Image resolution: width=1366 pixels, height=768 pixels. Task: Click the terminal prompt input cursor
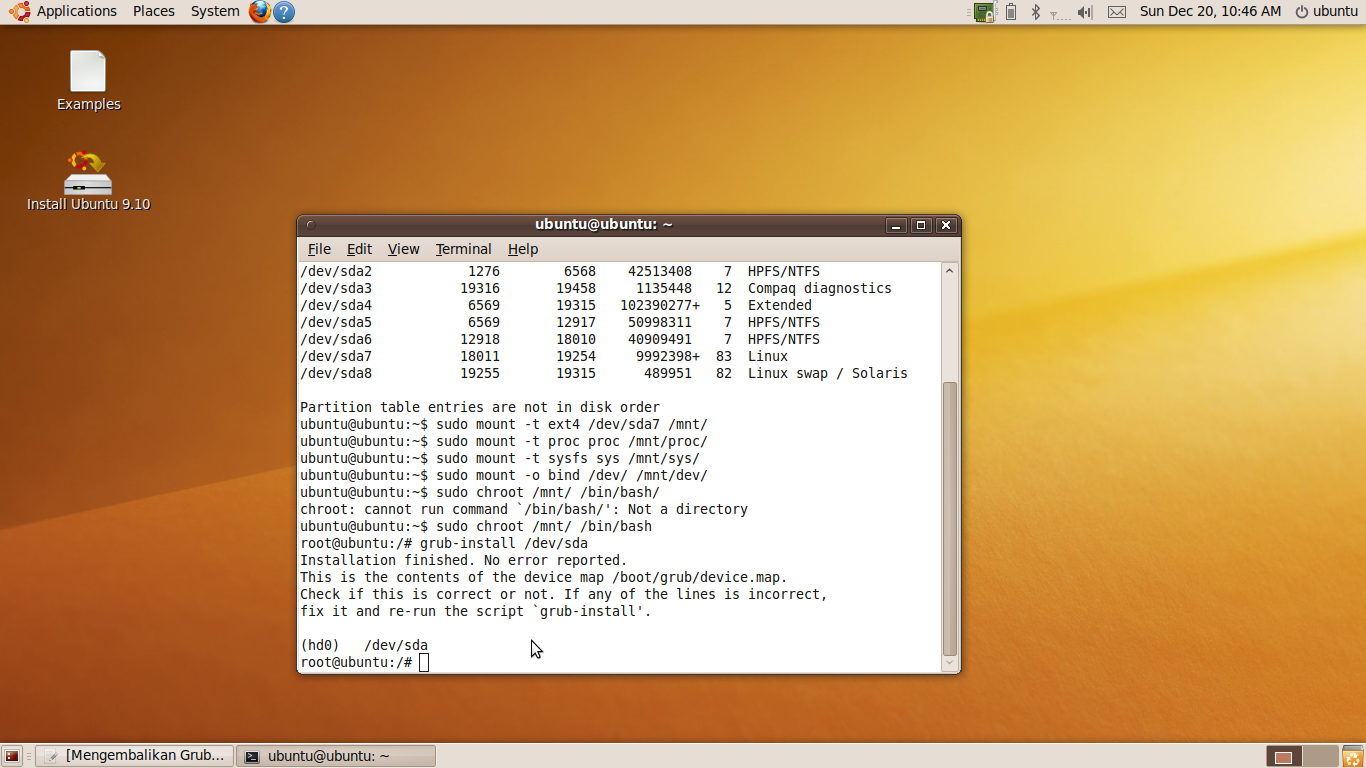point(424,663)
